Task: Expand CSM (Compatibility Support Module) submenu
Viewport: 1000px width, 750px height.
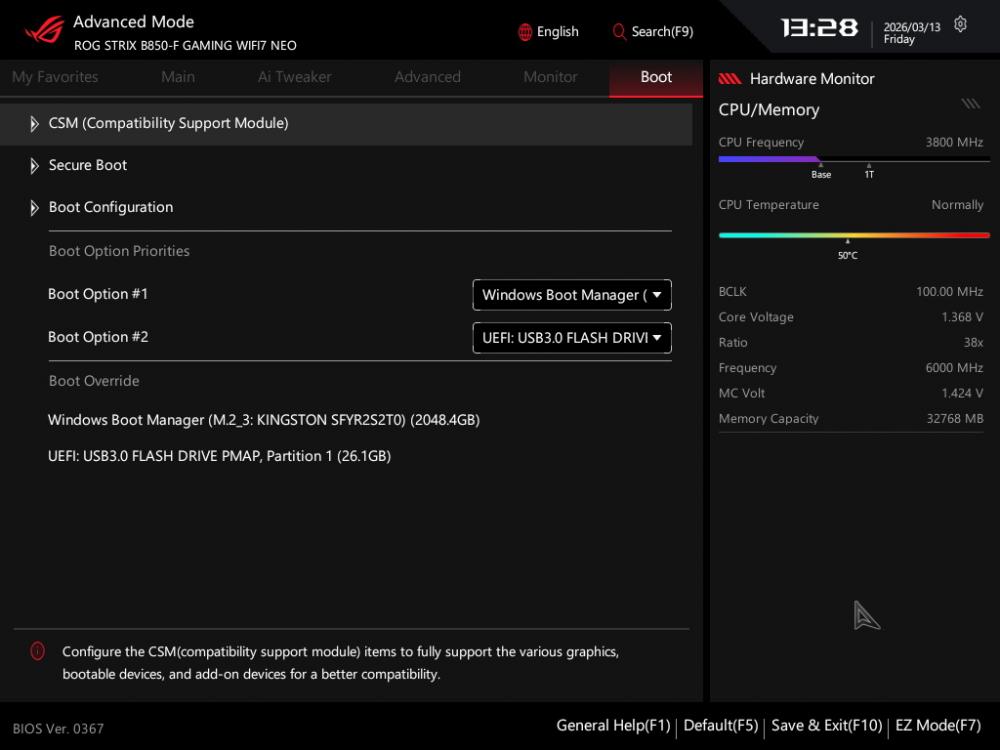Action: point(168,123)
